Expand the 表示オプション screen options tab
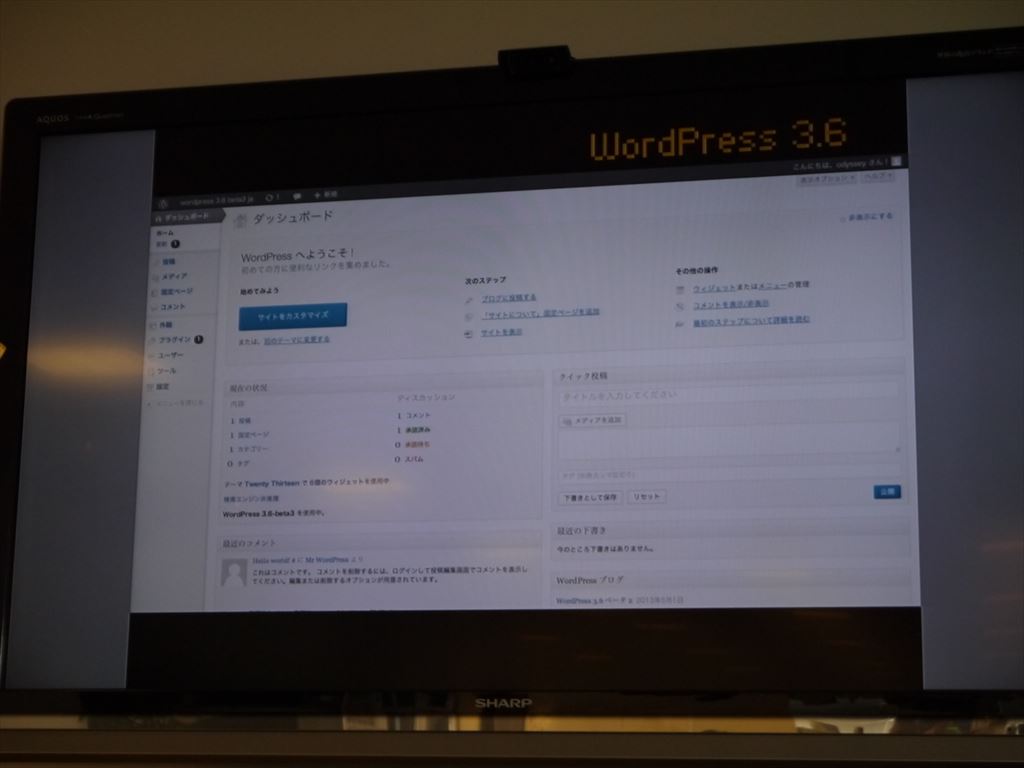The image size is (1024, 768). 826,178
